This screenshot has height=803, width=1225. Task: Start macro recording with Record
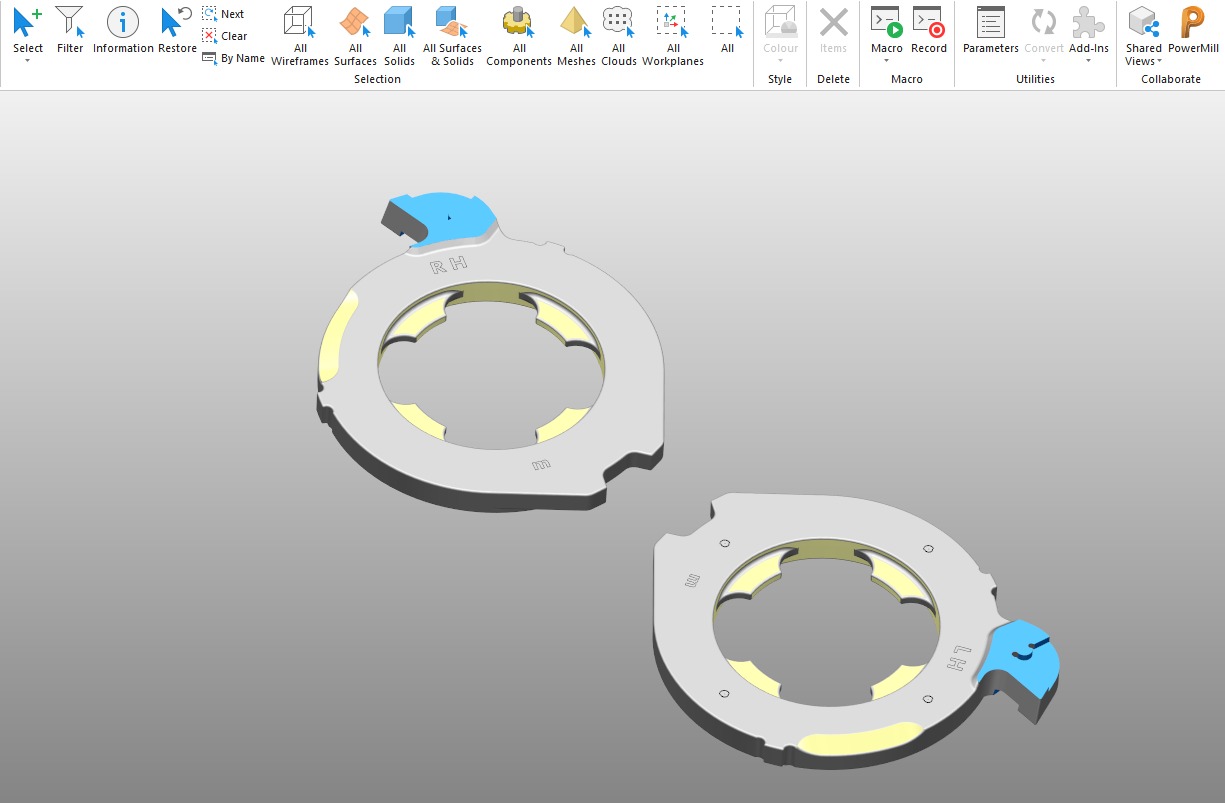tap(928, 29)
